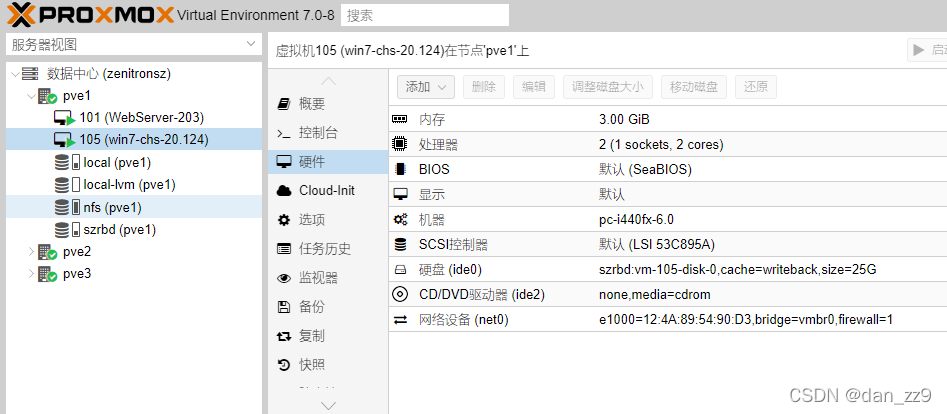Image resolution: width=947 pixels, height=414 pixels.
Task: Select nfs (pve1) storage entry text
Action: (x=112, y=207)
